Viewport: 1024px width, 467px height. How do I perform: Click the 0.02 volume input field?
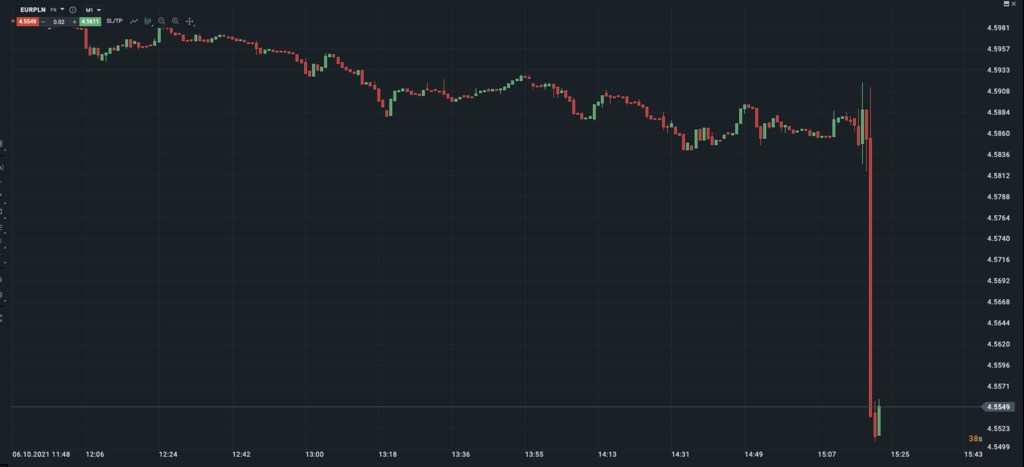pyautogui.click(x=59, y=21)
